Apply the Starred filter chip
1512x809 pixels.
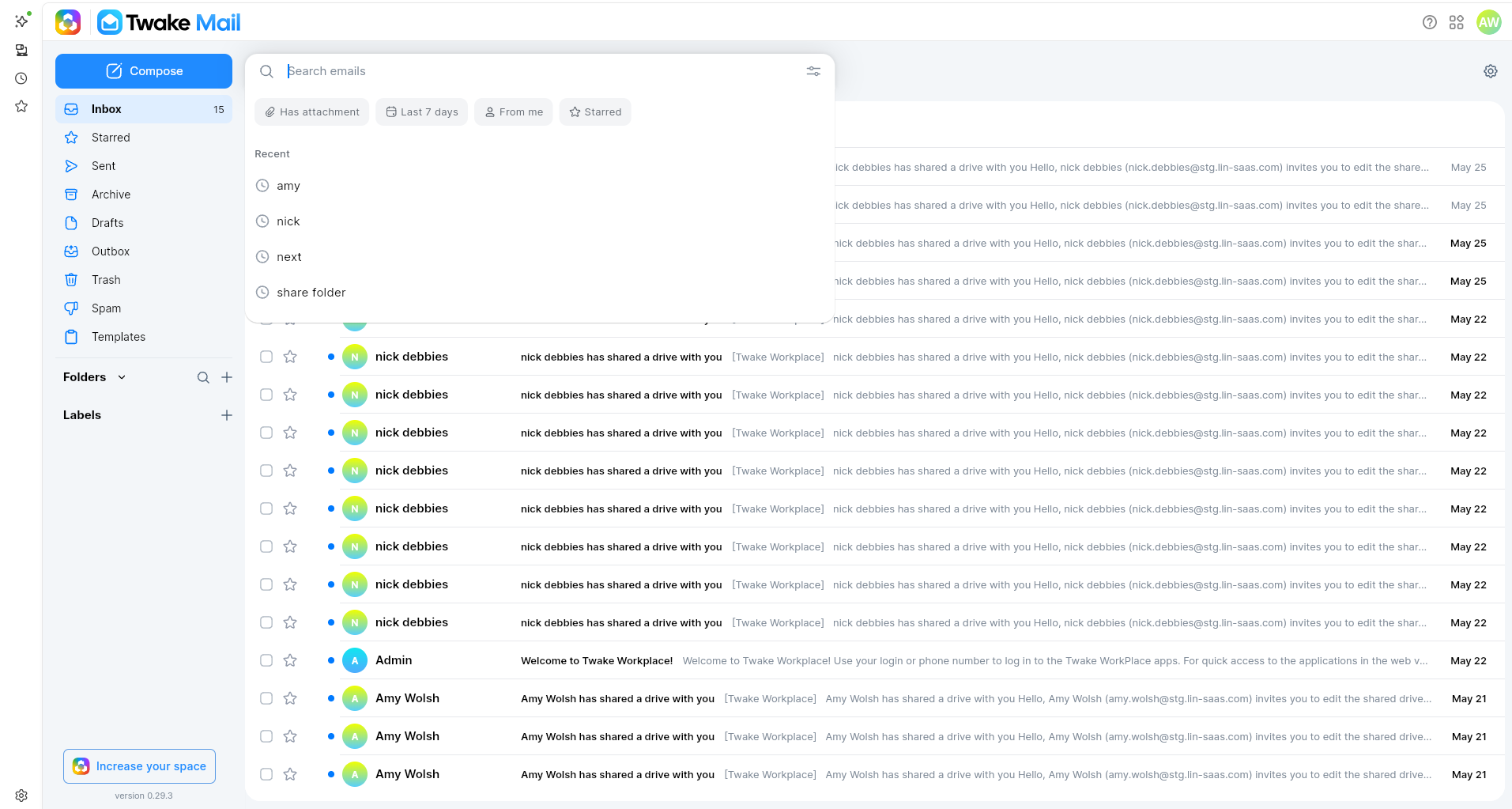pos(595,112)
